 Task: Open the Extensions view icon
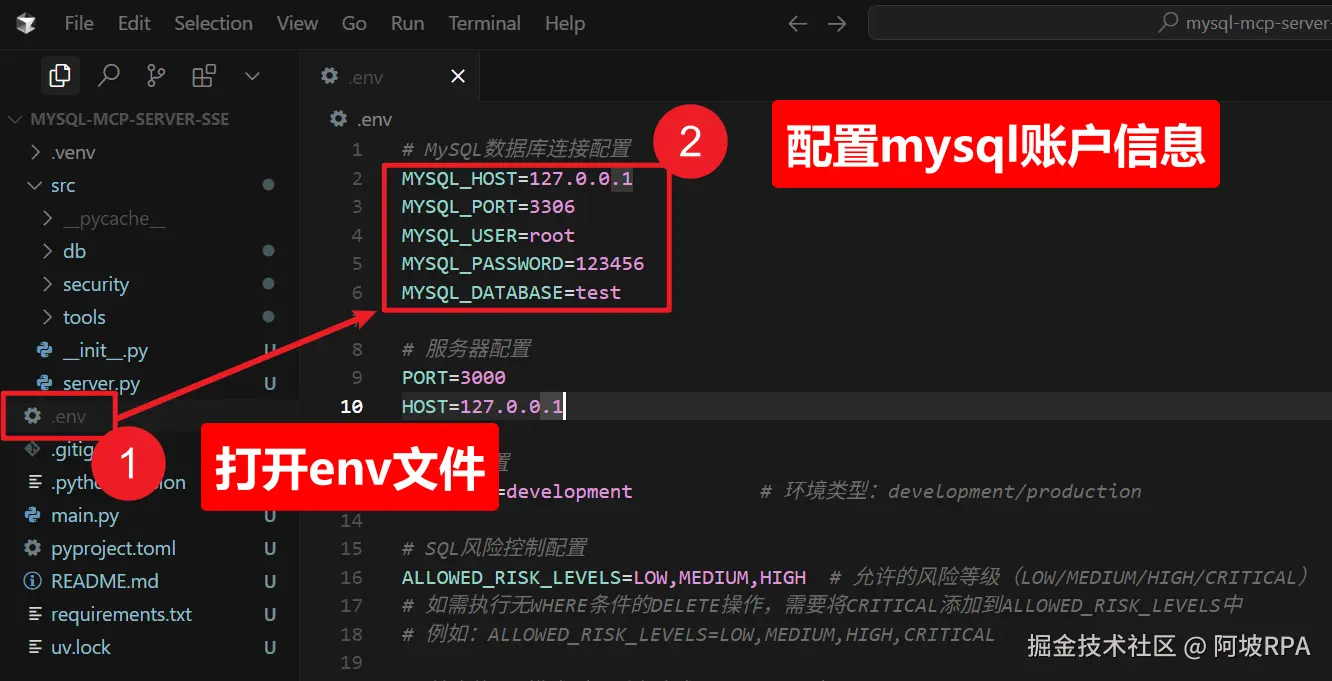point(204,76)
